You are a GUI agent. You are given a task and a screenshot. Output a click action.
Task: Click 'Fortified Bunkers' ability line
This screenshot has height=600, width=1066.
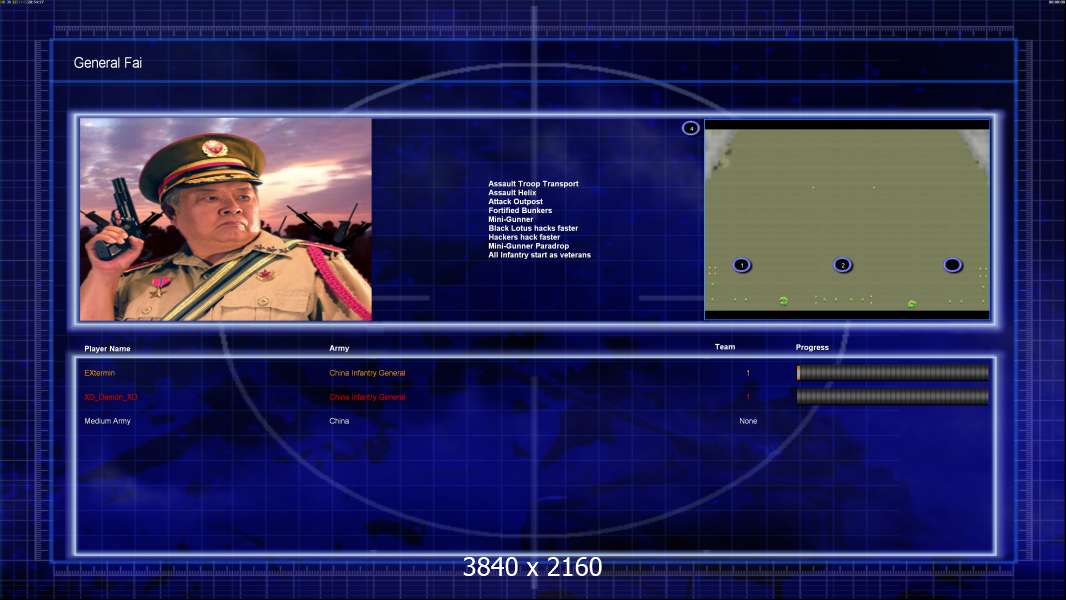click(x=520, y=210)
